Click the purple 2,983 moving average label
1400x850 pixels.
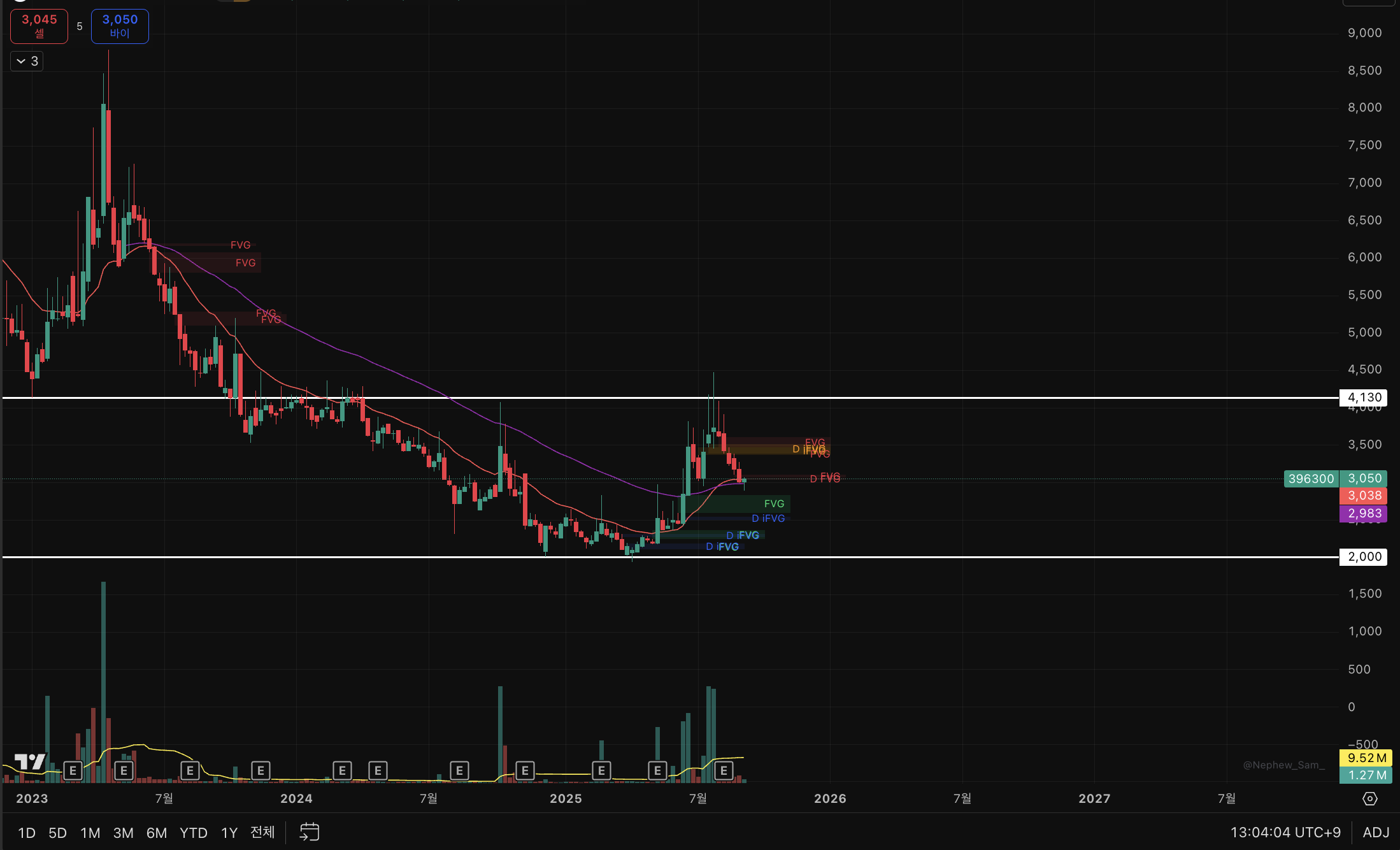click(1364, 514)
